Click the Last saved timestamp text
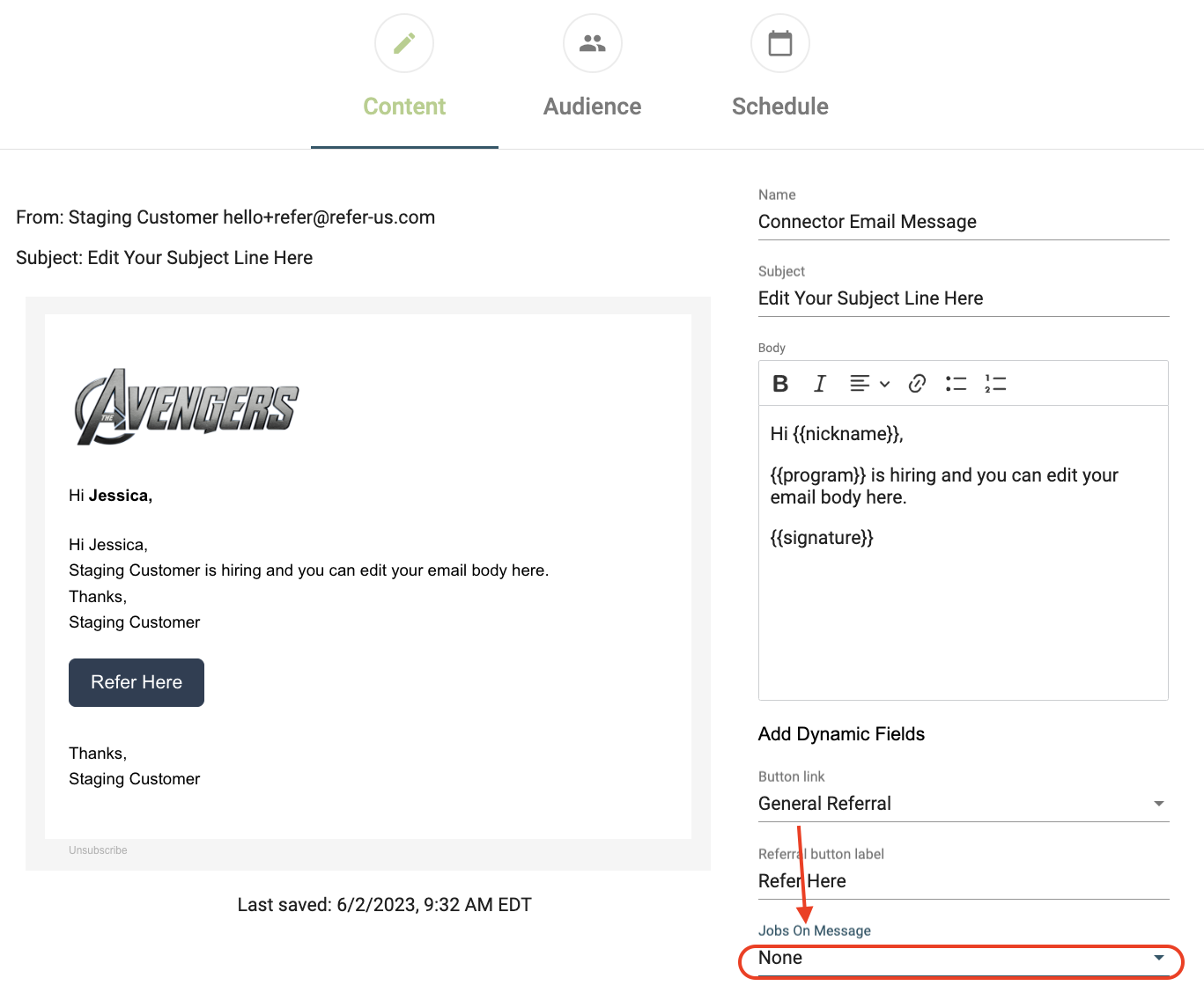The image size is (1204, 993). (384, 905)
